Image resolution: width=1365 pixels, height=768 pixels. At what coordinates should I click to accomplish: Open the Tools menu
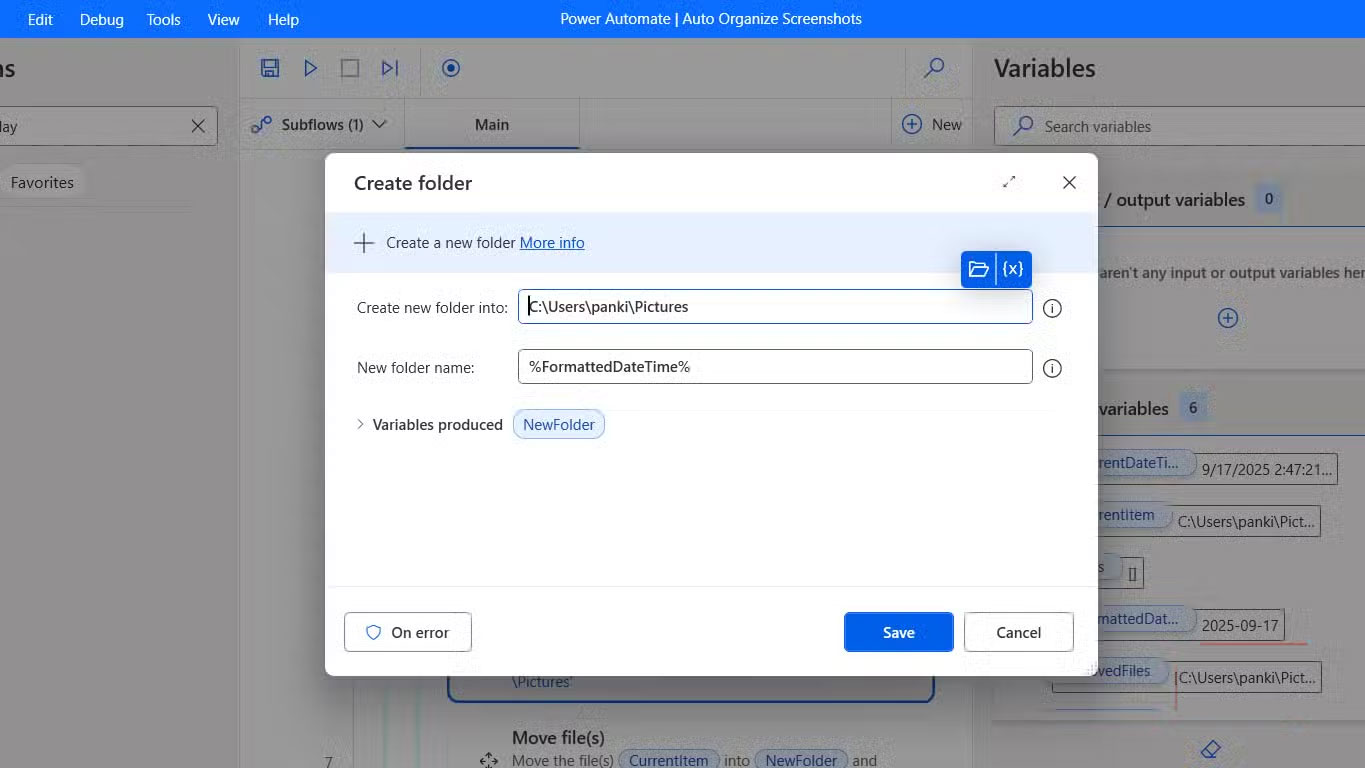(x=163, y=19)
